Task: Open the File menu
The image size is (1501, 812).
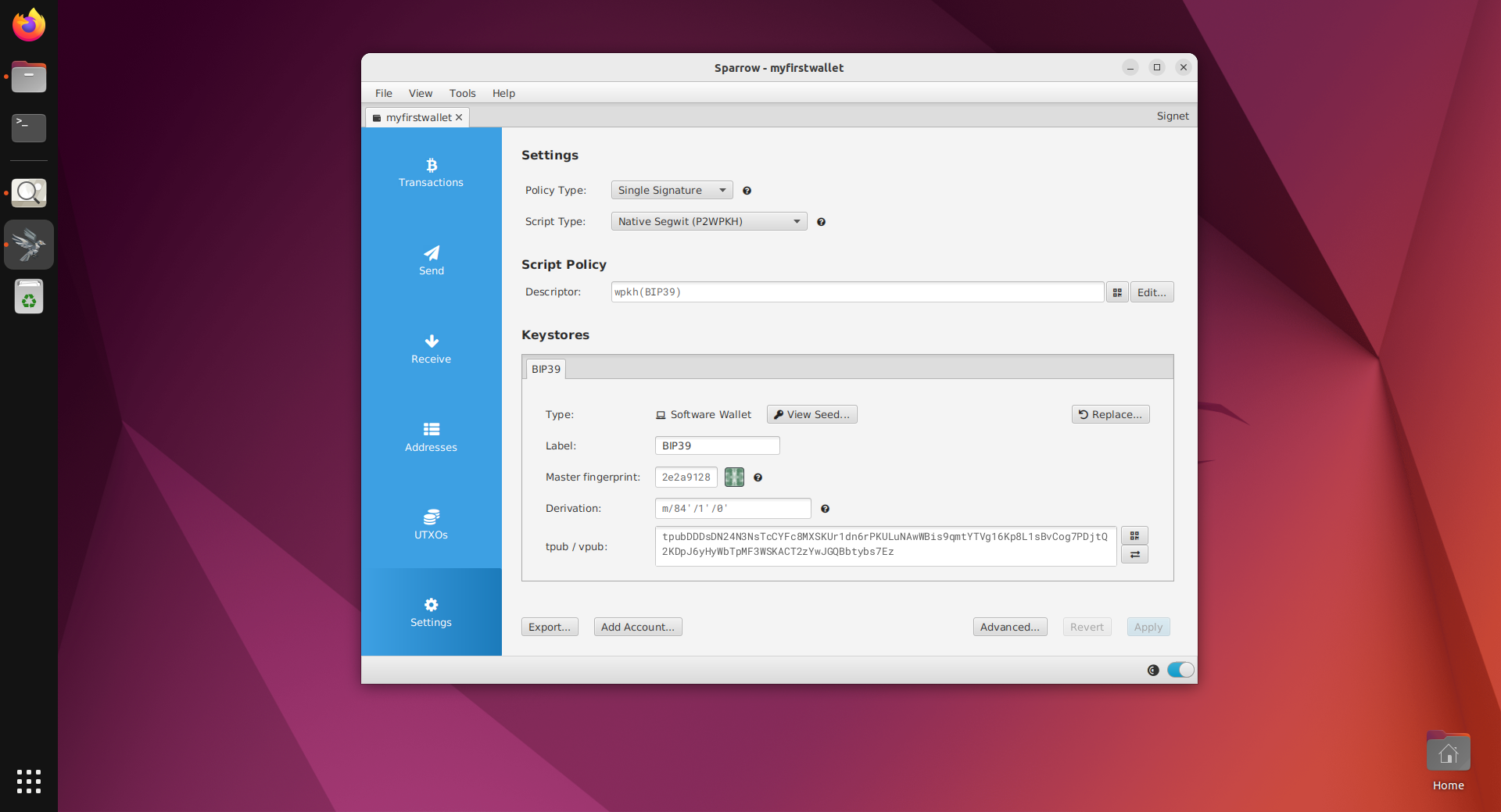Action: coord(383,93)
